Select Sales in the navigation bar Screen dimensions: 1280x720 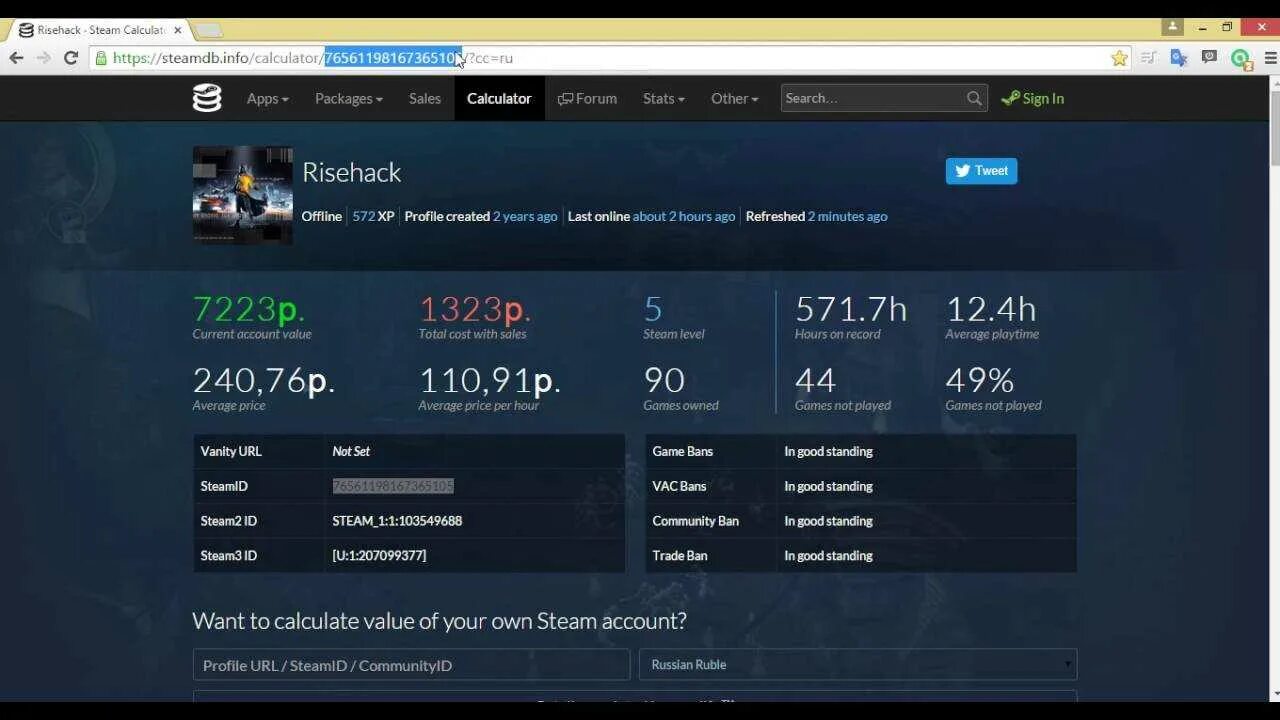click(x=424, y=98)
